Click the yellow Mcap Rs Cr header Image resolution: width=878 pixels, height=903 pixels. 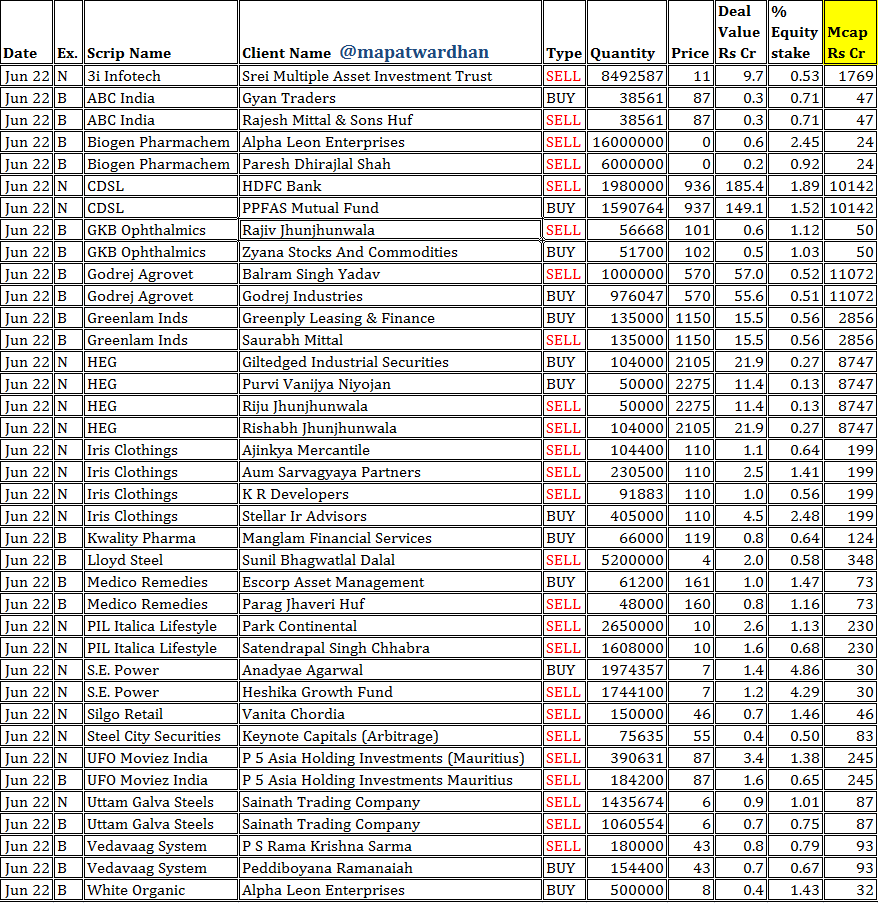[850, 32]
